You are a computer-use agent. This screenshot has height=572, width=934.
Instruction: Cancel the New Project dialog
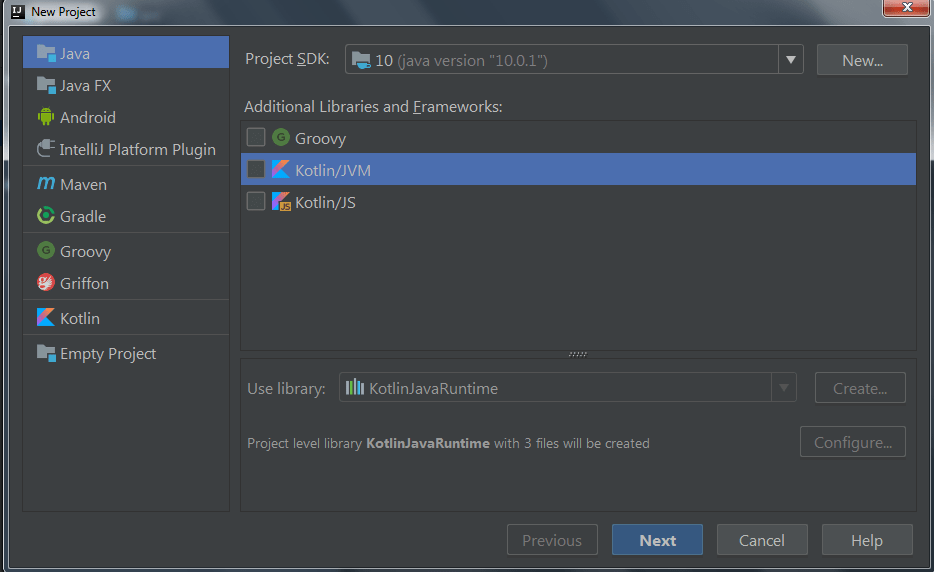(x=762, y=540)
